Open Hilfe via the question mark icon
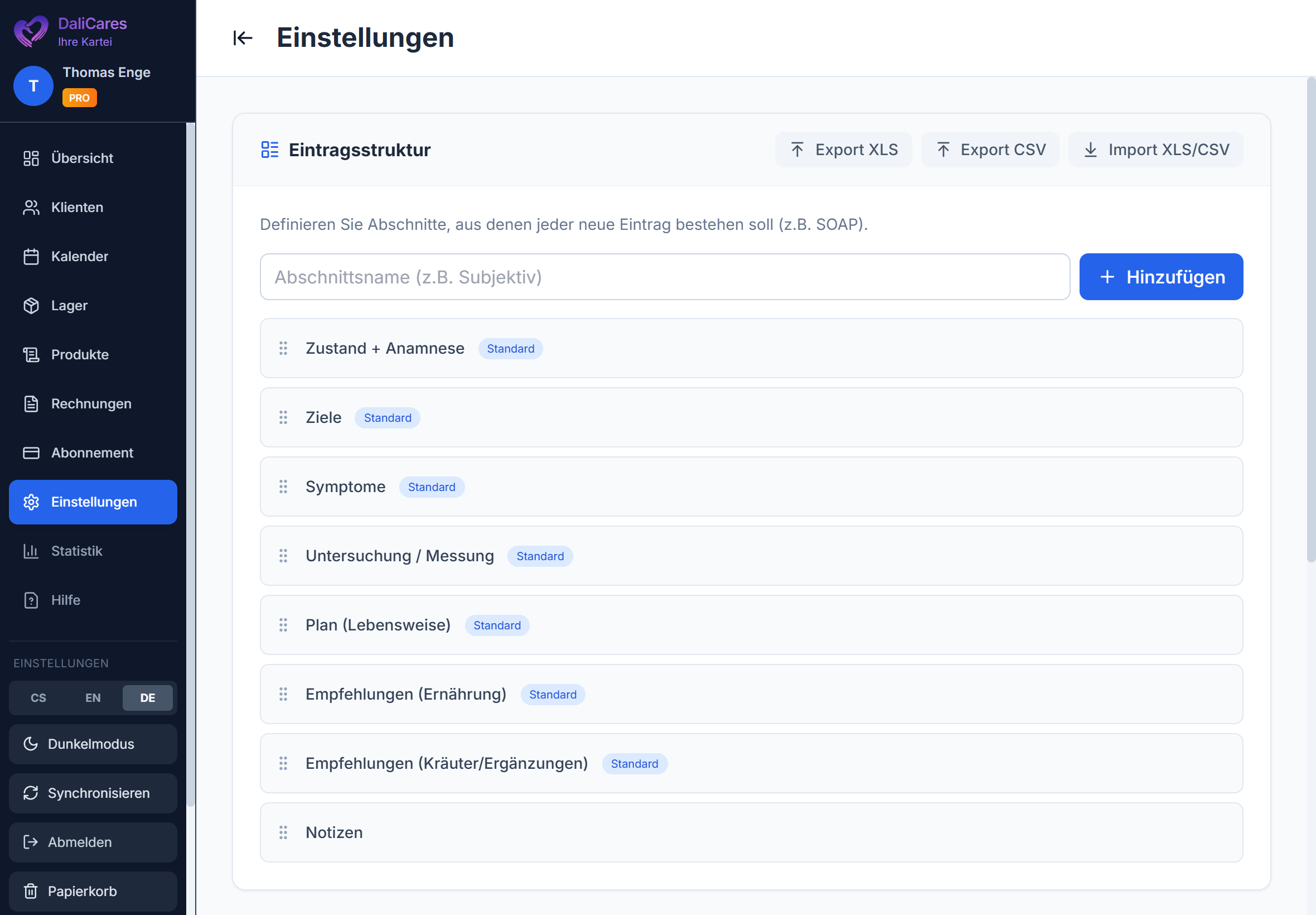 [x=31, y=600]
